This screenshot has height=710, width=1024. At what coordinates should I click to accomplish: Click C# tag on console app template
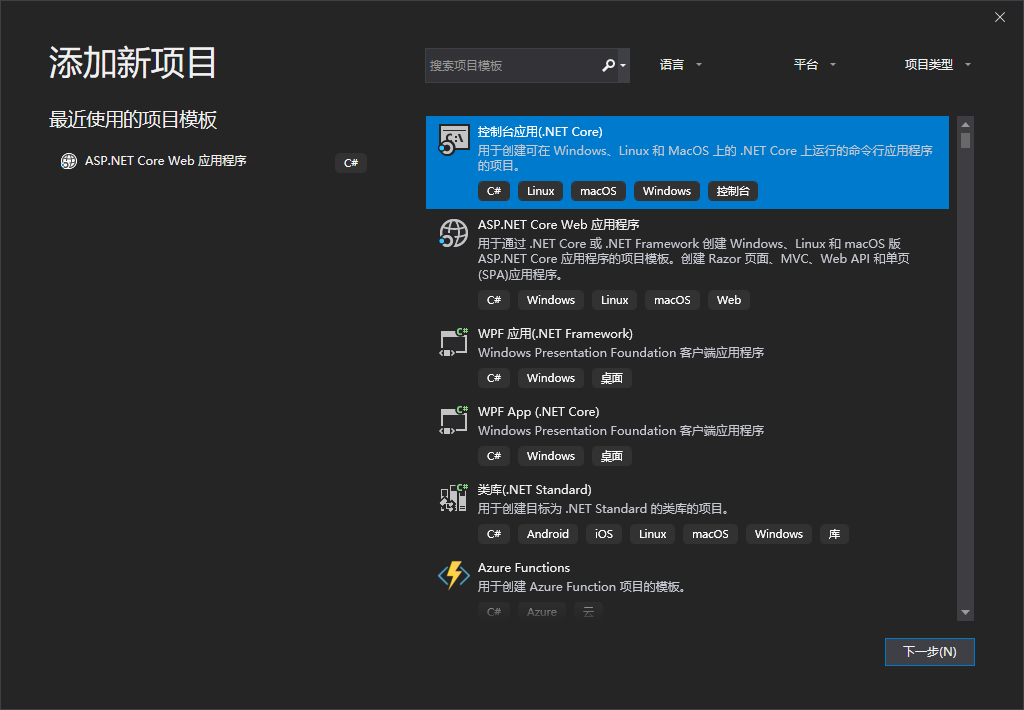point(494,191)
